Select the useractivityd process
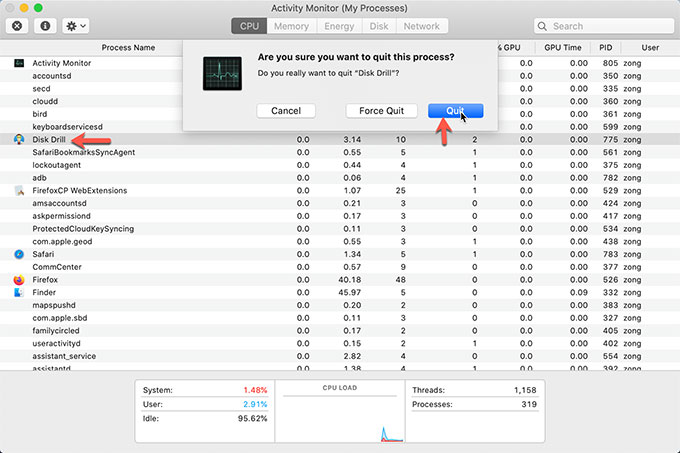The width and height of the screenshot is (680, 453). pos(56,343)
